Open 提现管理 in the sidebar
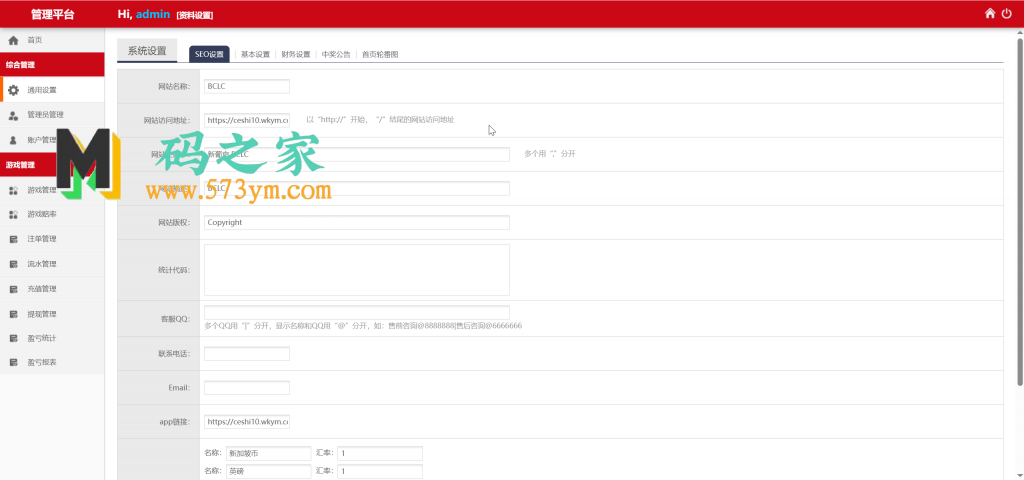1024x480 pixels. tap(52, 314)
